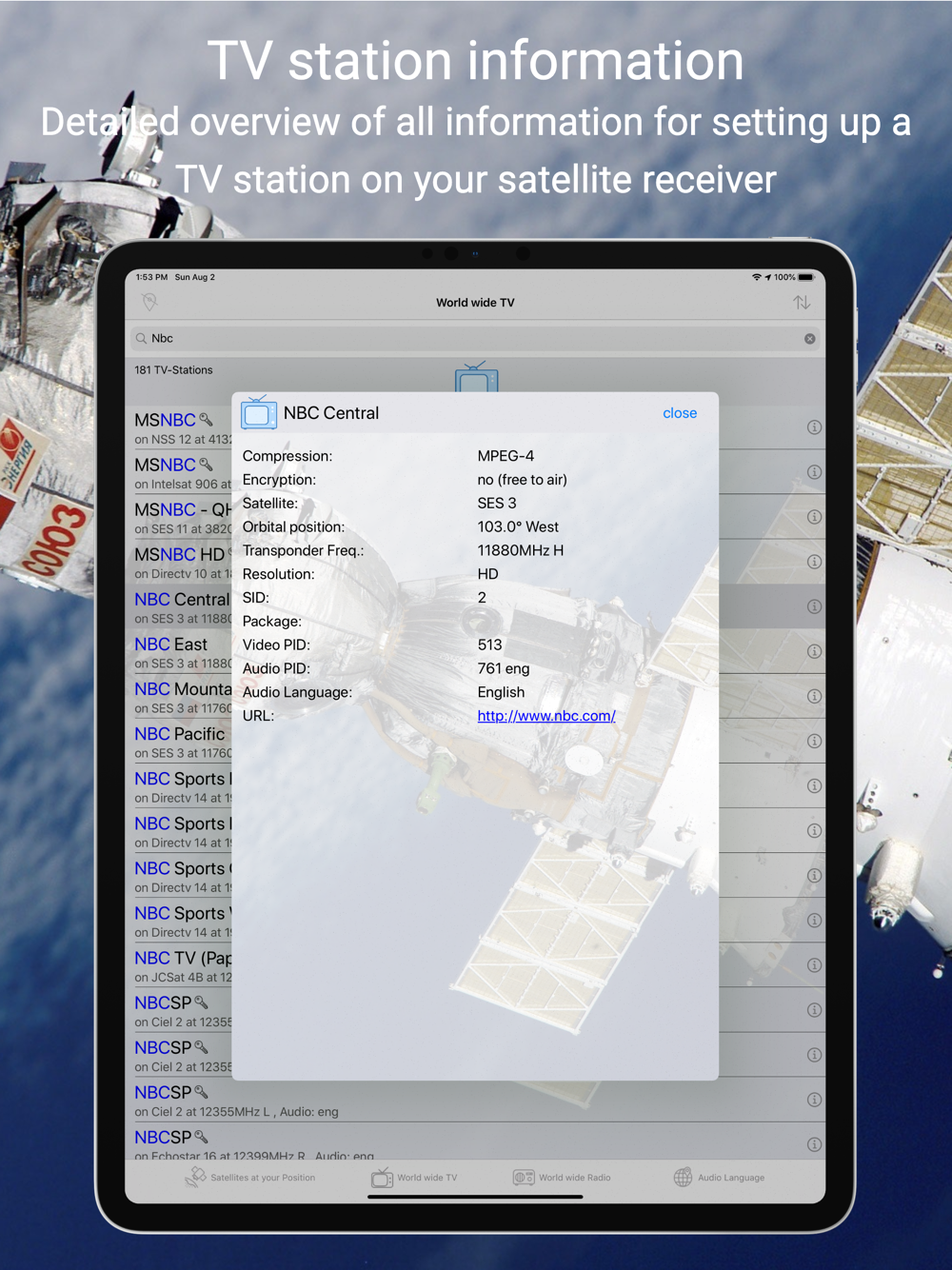952x1270 pixels.
Task: Show info for NBCSP on Ciel 2 12355MHz L
Action: point(814,1100)
